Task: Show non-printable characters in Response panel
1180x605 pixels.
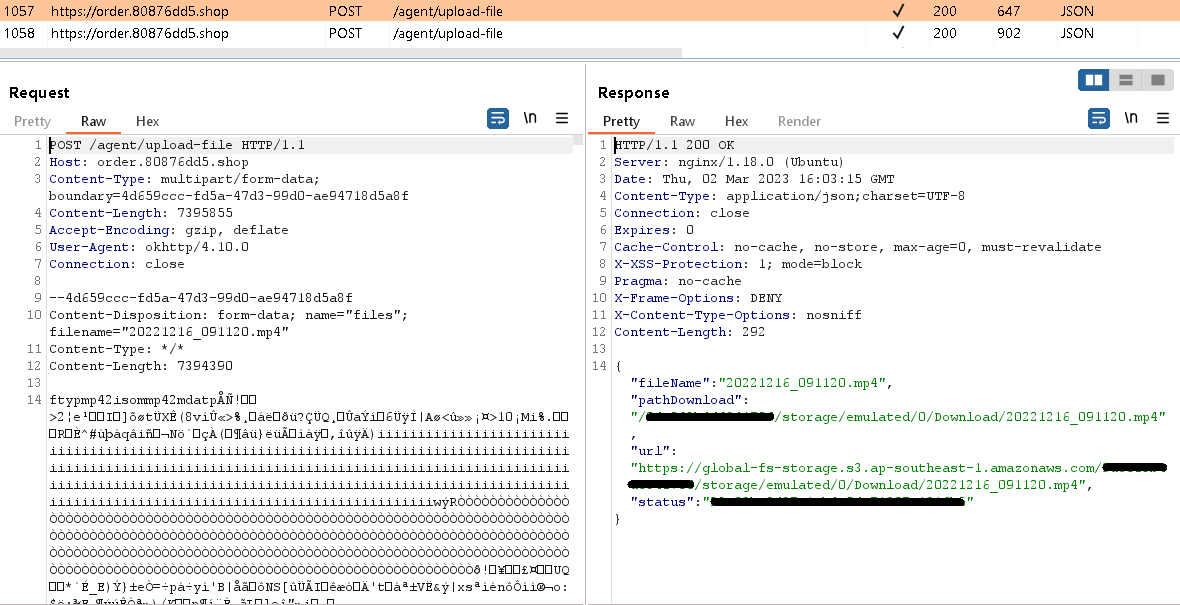Action: click(1131, 119)
